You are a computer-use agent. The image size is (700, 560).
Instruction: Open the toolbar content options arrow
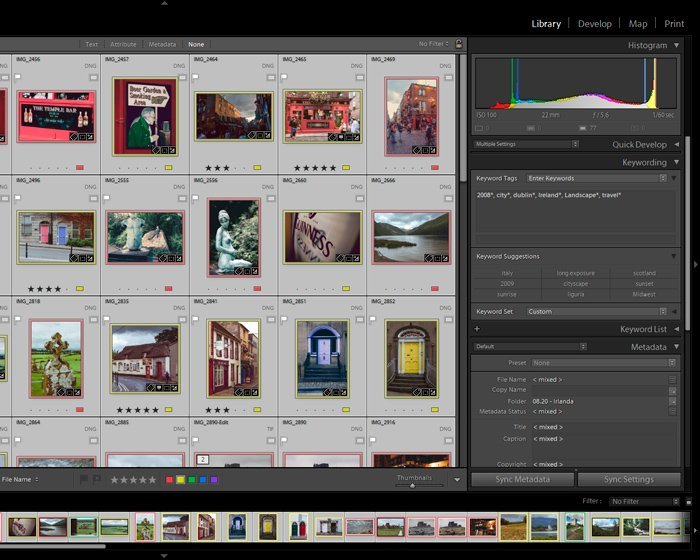(x=457, y=480)
